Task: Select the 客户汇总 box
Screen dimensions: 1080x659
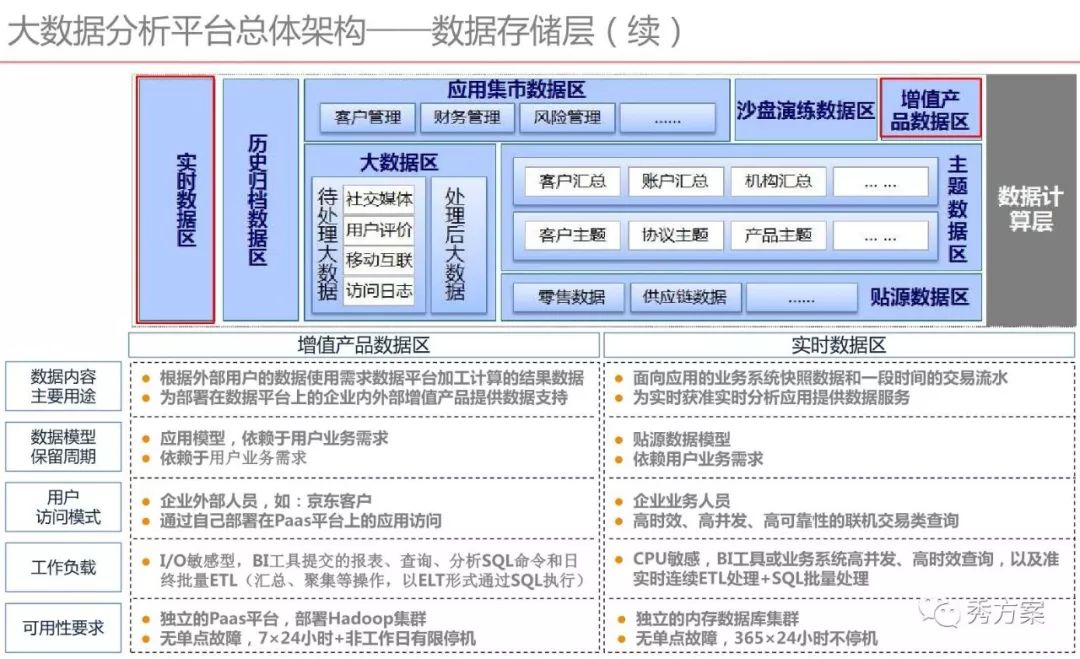Action: click(572, 181)
